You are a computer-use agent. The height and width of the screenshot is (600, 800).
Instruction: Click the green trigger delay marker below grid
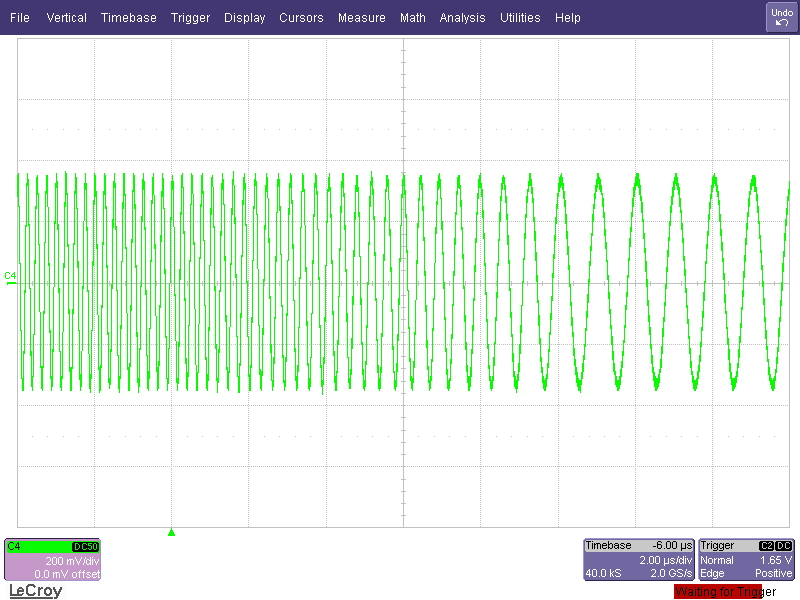tap(171, 533)
